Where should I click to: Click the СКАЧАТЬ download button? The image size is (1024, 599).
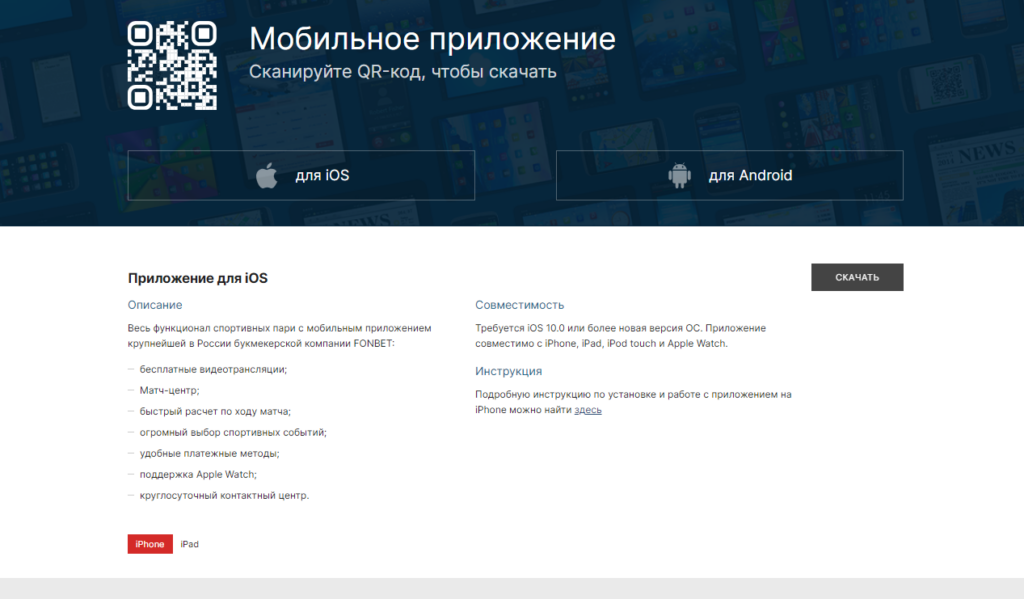tap(857, 278)
